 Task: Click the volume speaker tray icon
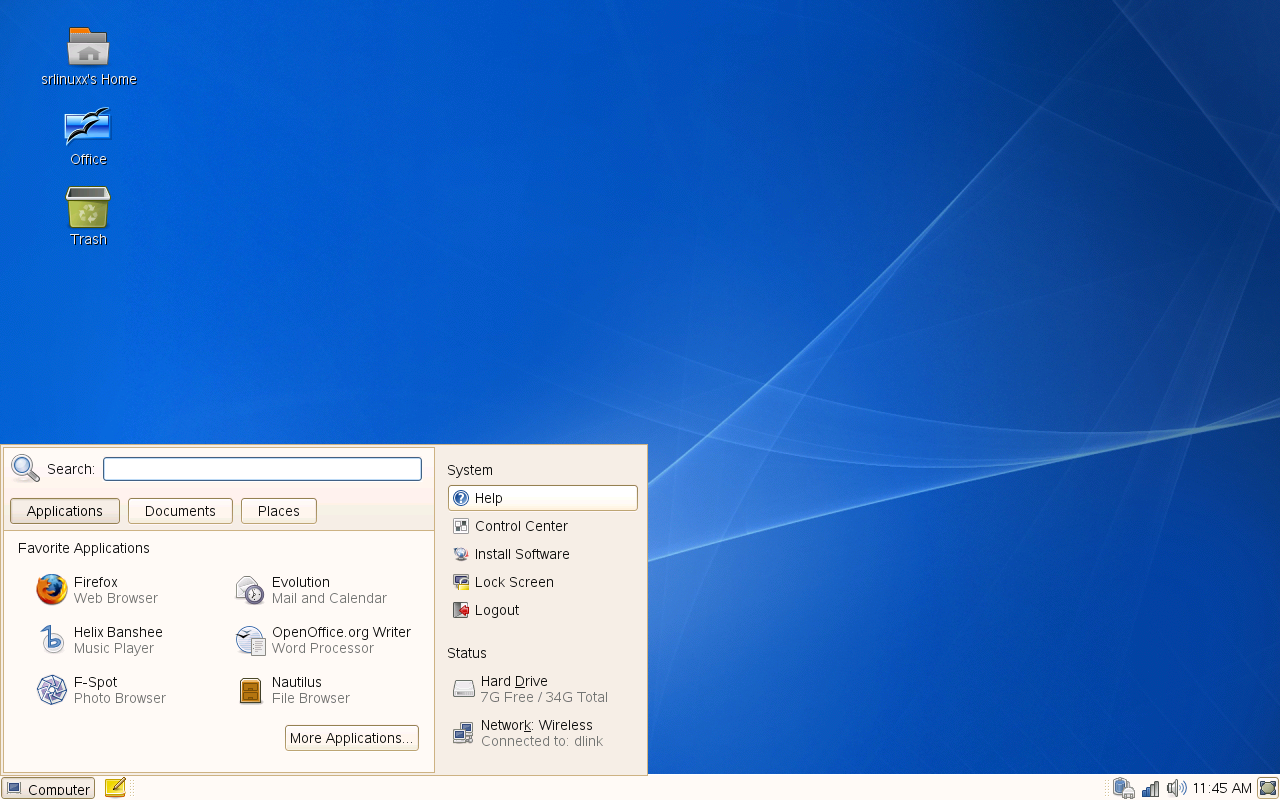coord(1176,788)
